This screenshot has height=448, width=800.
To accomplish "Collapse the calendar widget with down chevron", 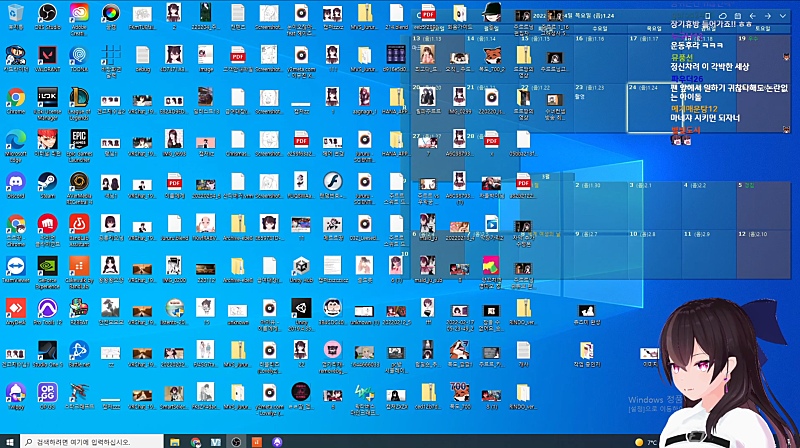I will (783, 16).
